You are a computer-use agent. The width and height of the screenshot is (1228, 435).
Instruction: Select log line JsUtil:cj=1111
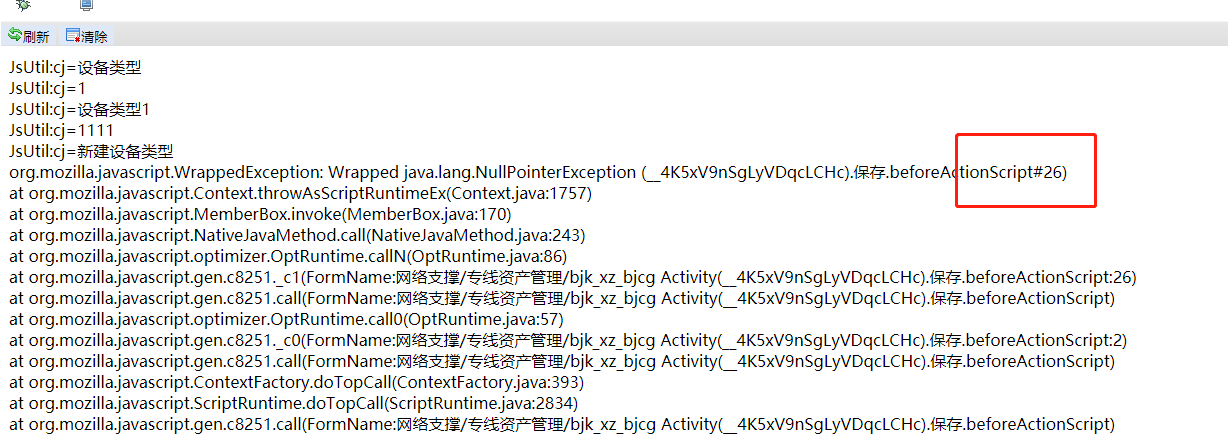click(61, 130)
